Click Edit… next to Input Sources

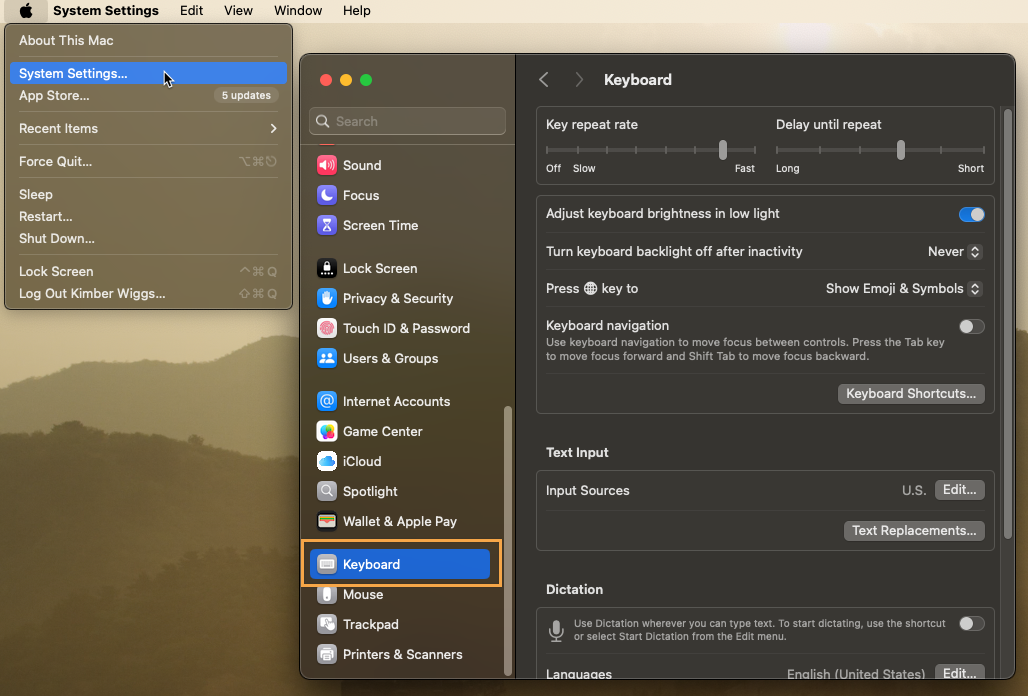(x=959, y=490)
